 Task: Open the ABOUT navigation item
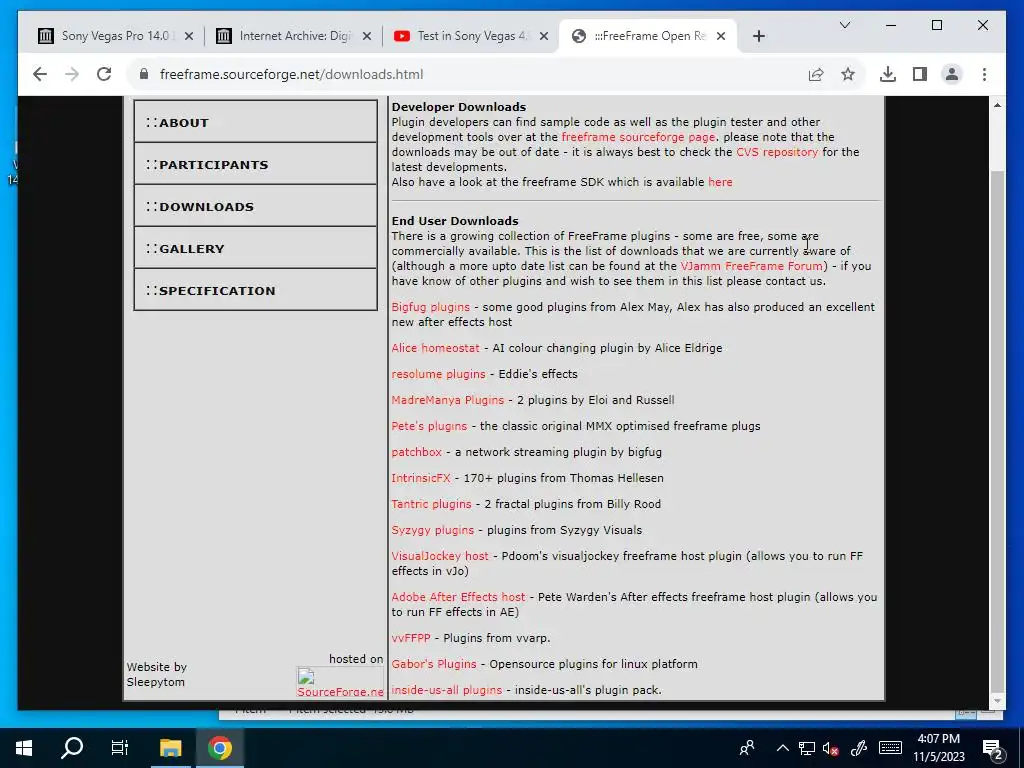[x=255, y=122]
